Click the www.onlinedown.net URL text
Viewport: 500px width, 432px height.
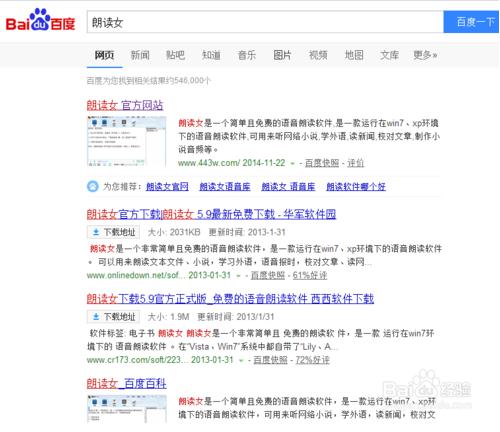[136, 275]
